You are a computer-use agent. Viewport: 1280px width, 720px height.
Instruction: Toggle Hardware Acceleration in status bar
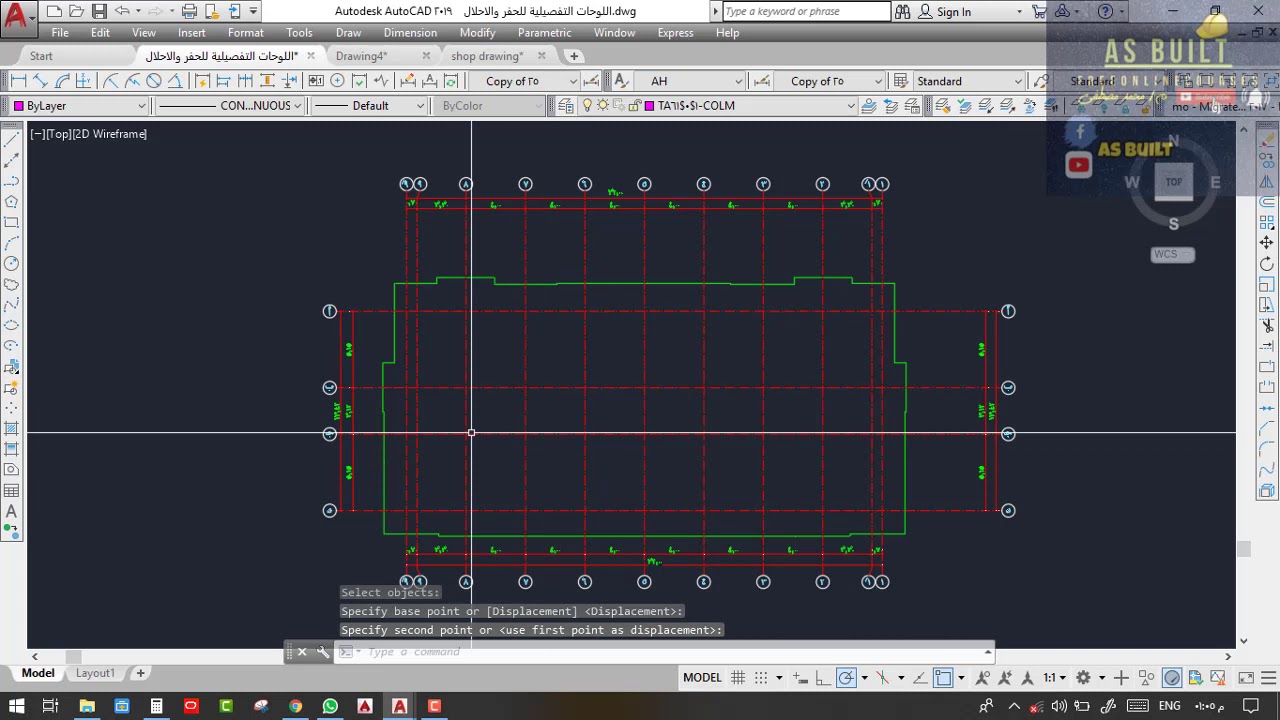(1172, 678)
